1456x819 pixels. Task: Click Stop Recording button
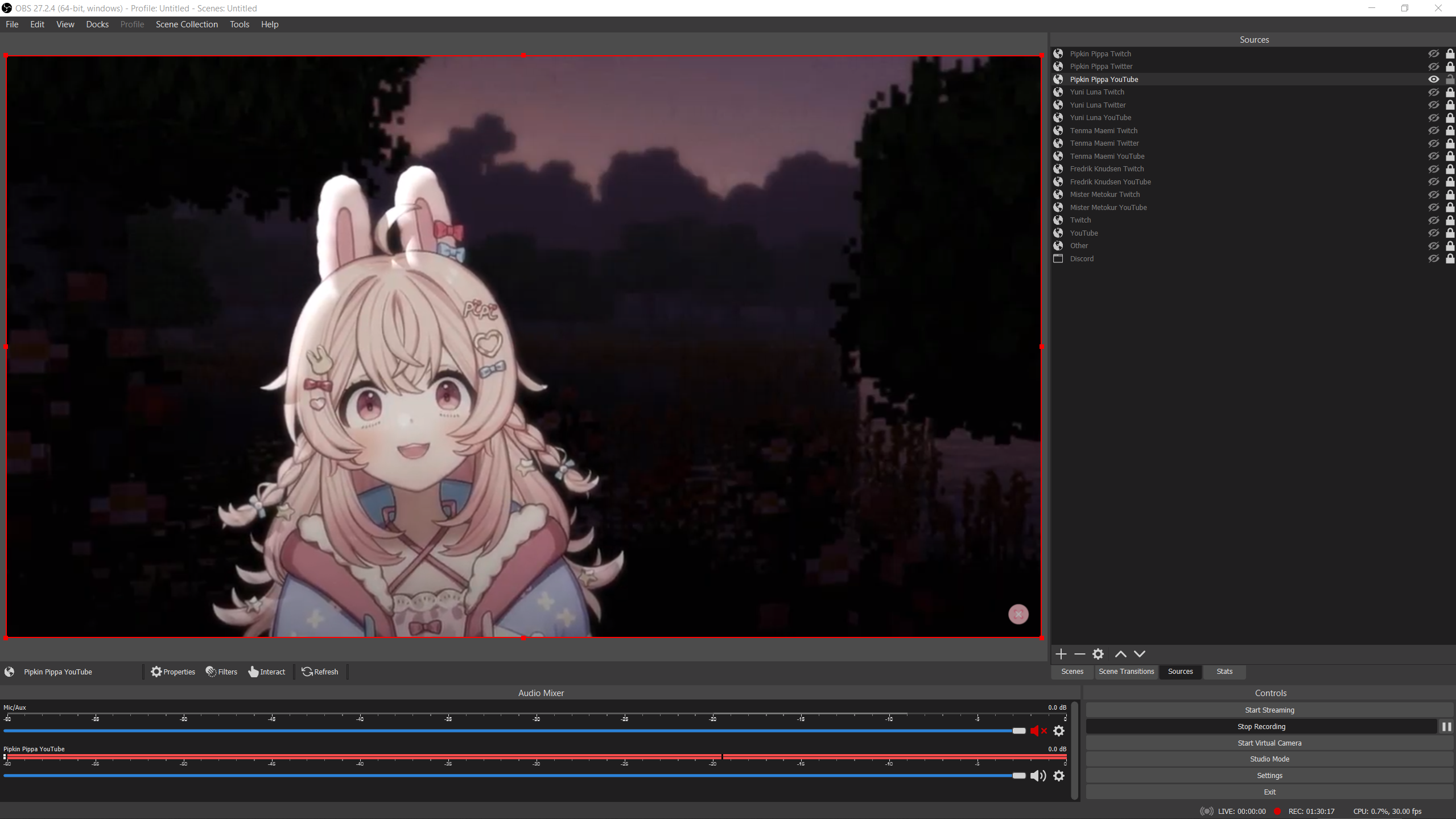(1261, 727)
